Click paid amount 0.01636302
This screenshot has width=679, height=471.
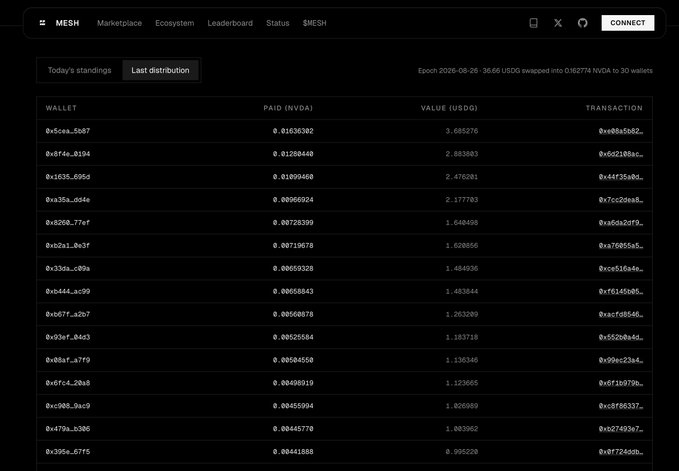click(x=293, y=131)
